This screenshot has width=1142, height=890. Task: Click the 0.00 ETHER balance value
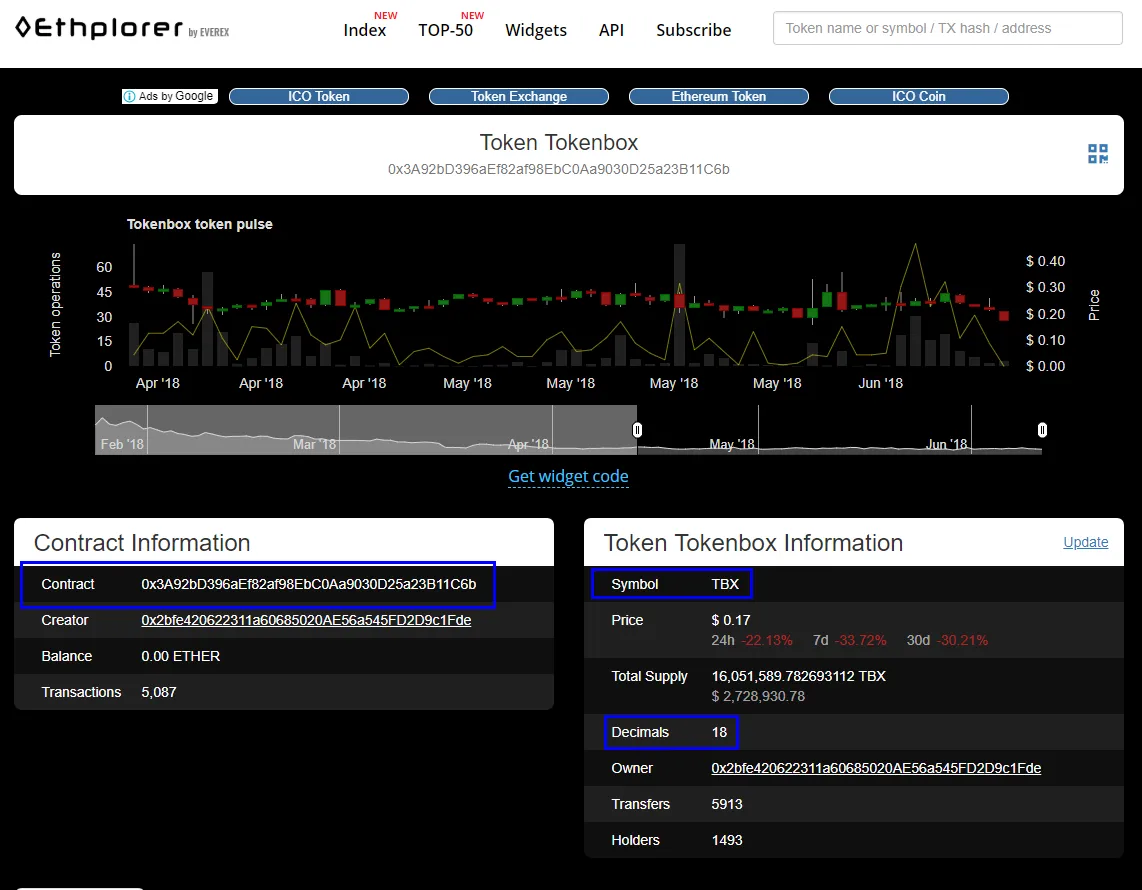pyautogui.click(x=181, y=656)
